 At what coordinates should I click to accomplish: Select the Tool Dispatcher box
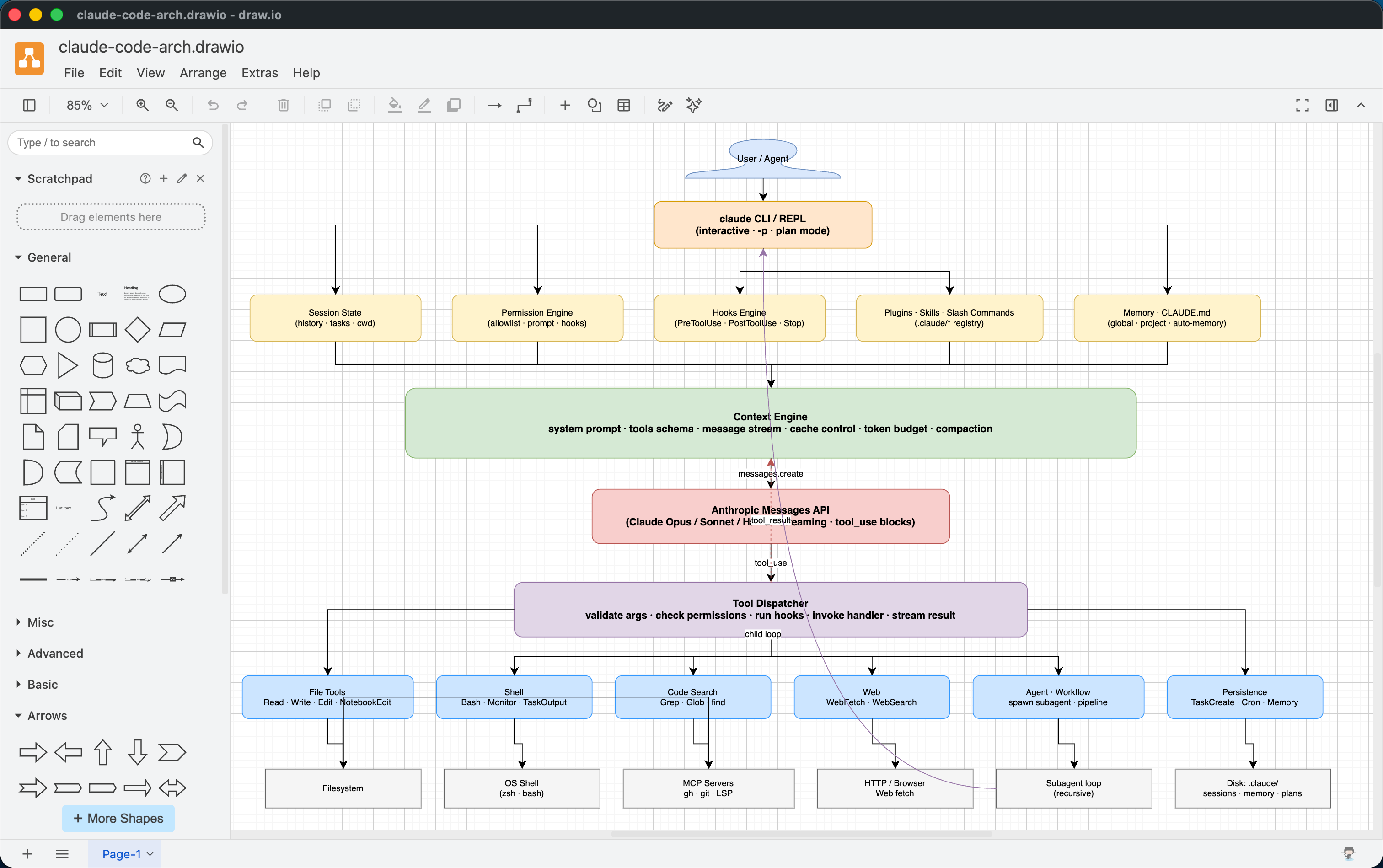771,610
